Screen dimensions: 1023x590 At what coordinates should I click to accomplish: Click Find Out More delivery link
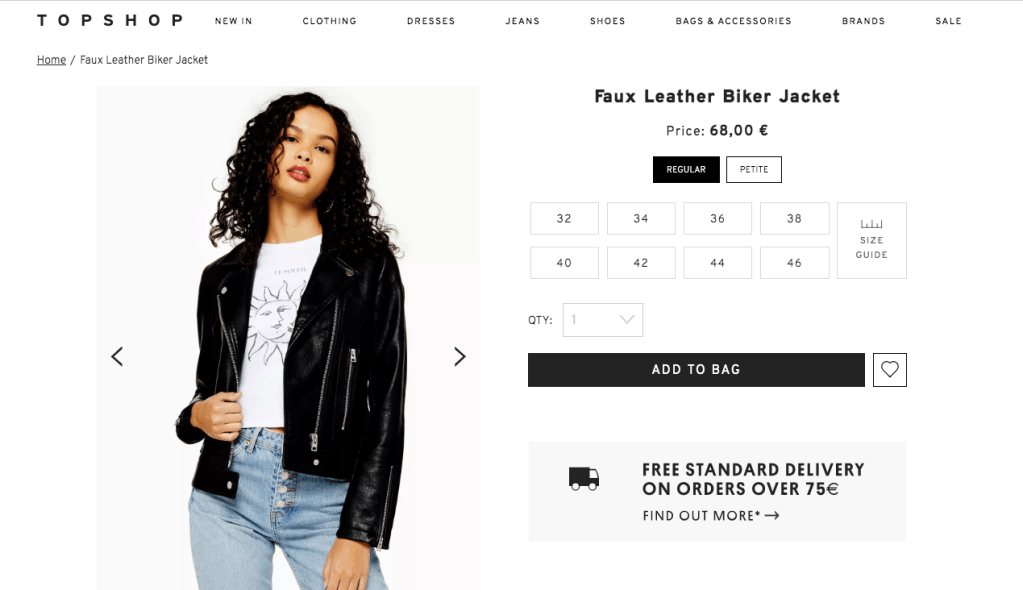[x=710, y=516]
